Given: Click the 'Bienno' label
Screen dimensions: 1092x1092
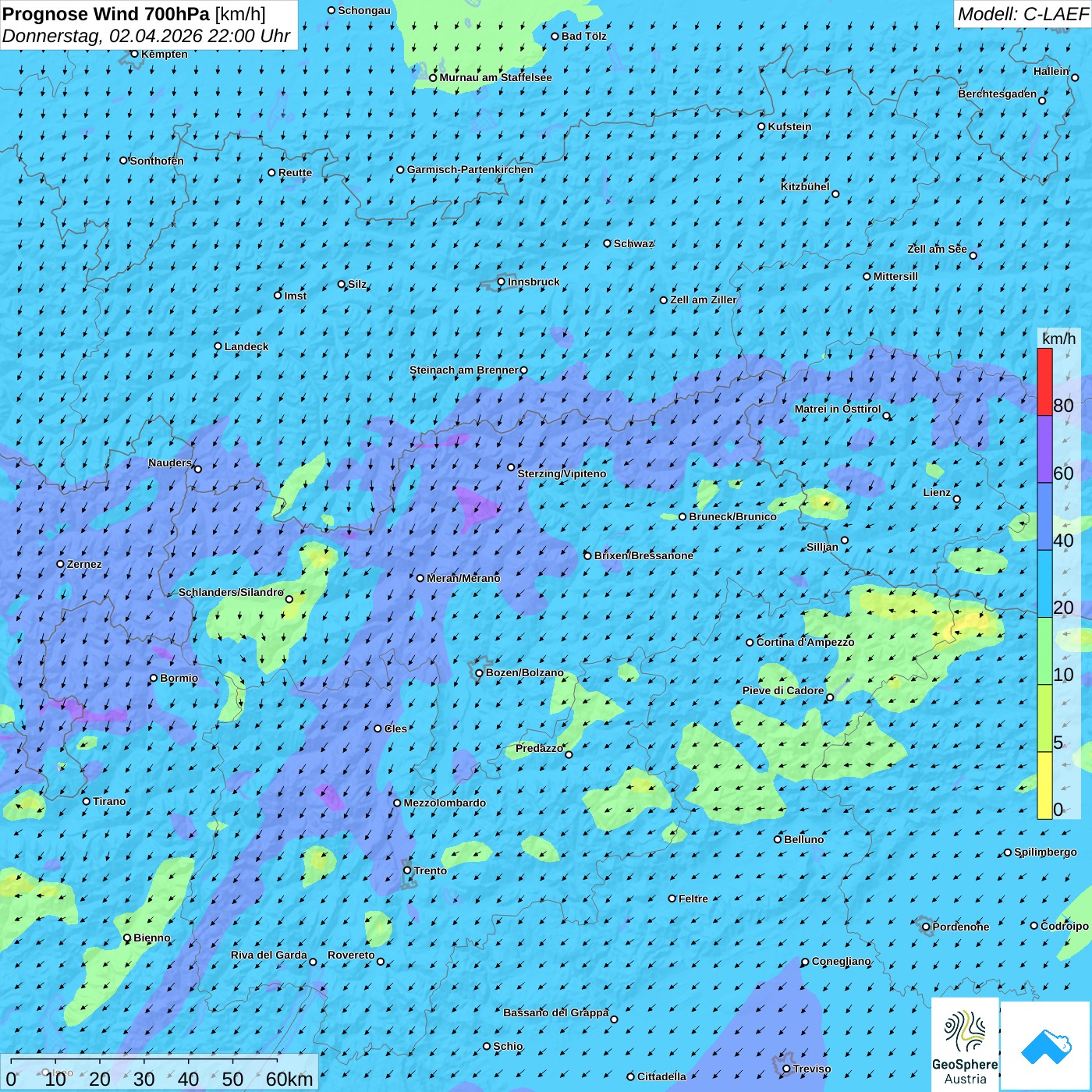Looking at the screenshot, I should [x=151, y=938].
